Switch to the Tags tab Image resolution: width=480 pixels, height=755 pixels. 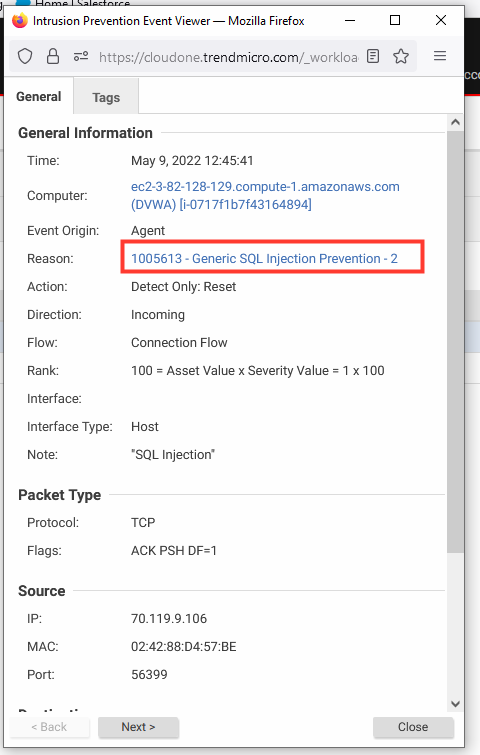click(106, 97)
